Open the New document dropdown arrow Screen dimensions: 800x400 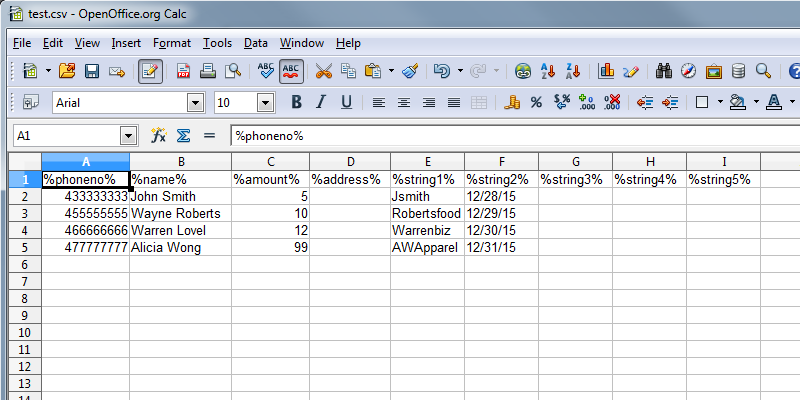[48, 71]
